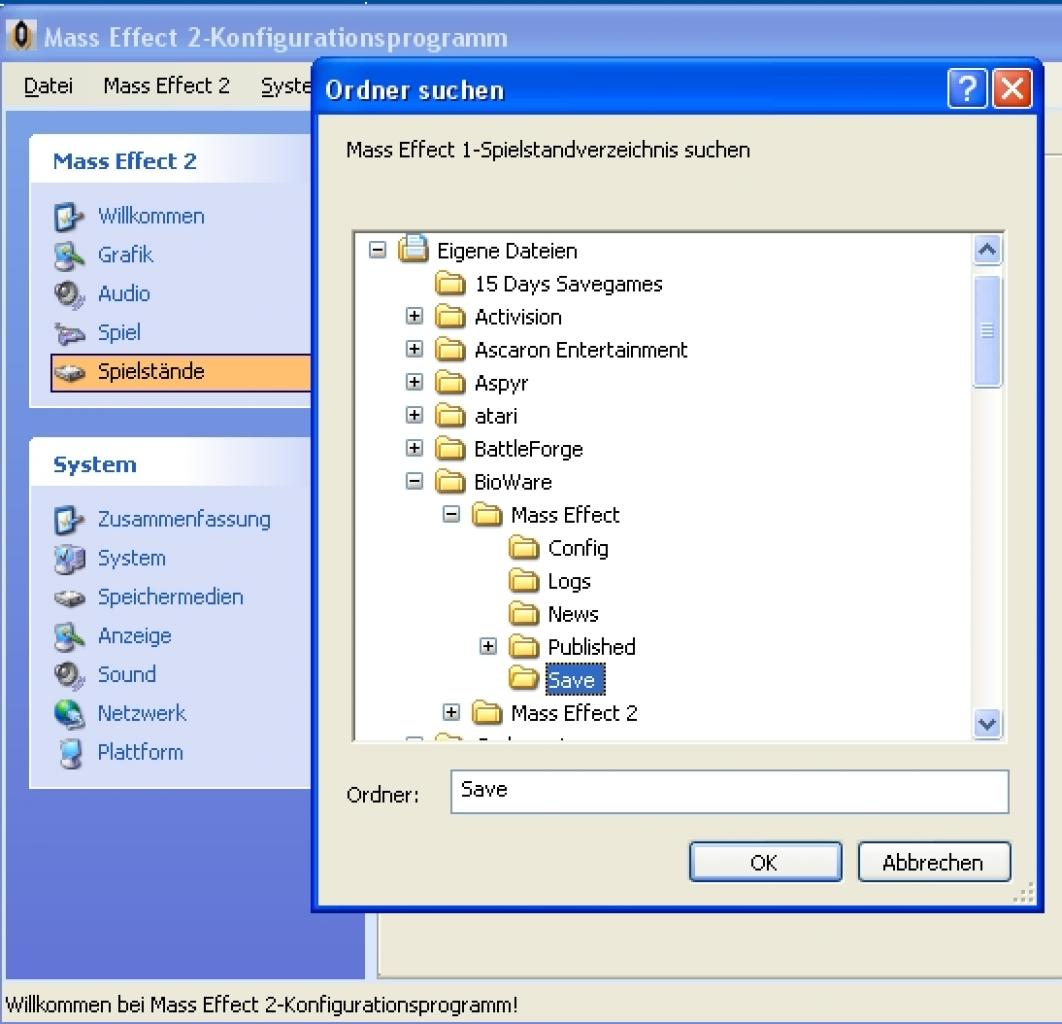The image size is (1062, 1024).
Task: Select the Config folder label
Action: point(578,548)
